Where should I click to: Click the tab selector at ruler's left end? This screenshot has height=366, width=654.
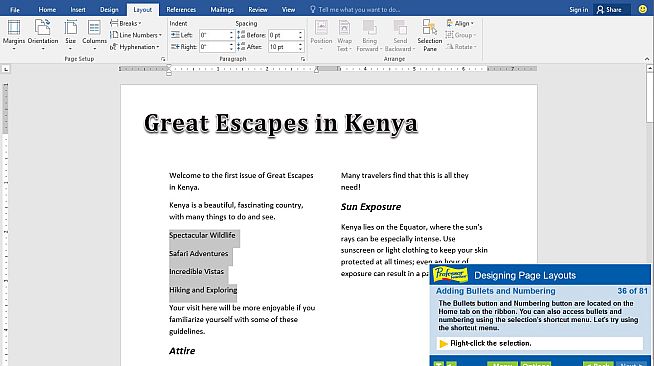click(6, 69)
